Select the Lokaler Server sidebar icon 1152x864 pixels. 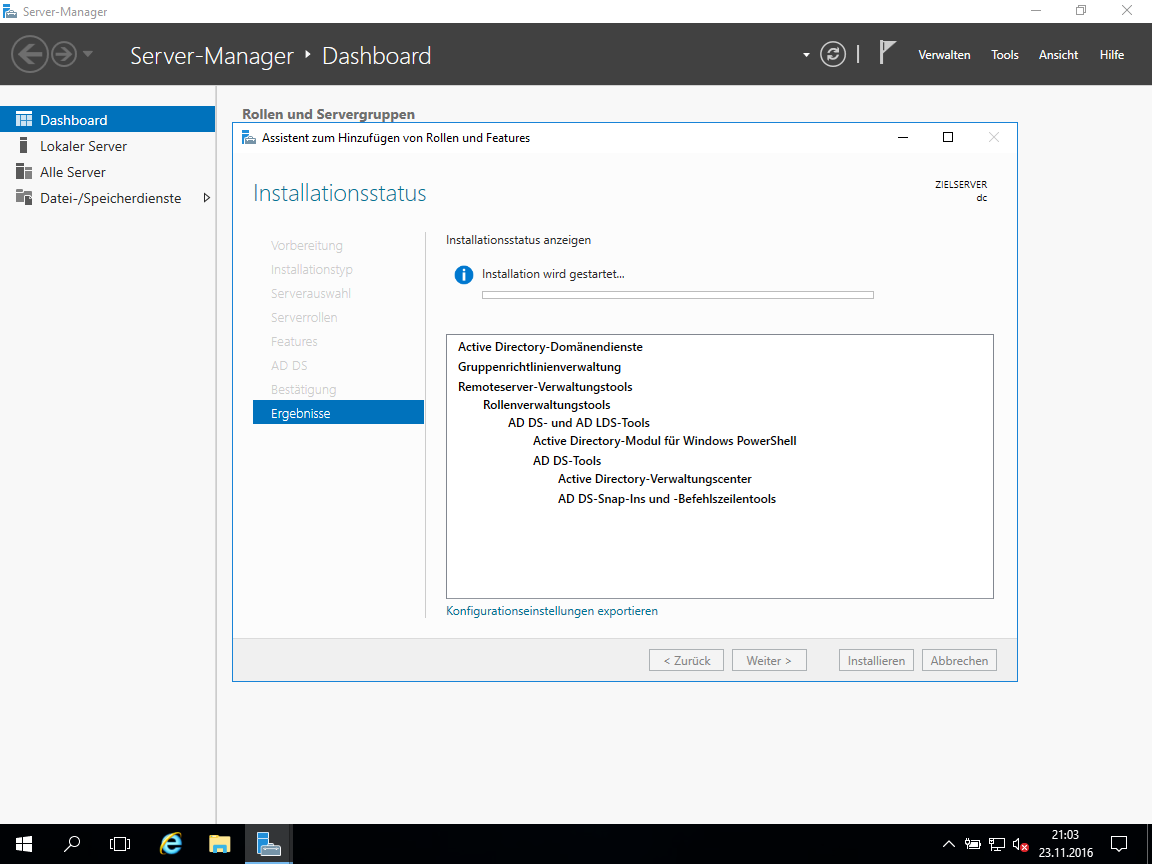(24, 145)
